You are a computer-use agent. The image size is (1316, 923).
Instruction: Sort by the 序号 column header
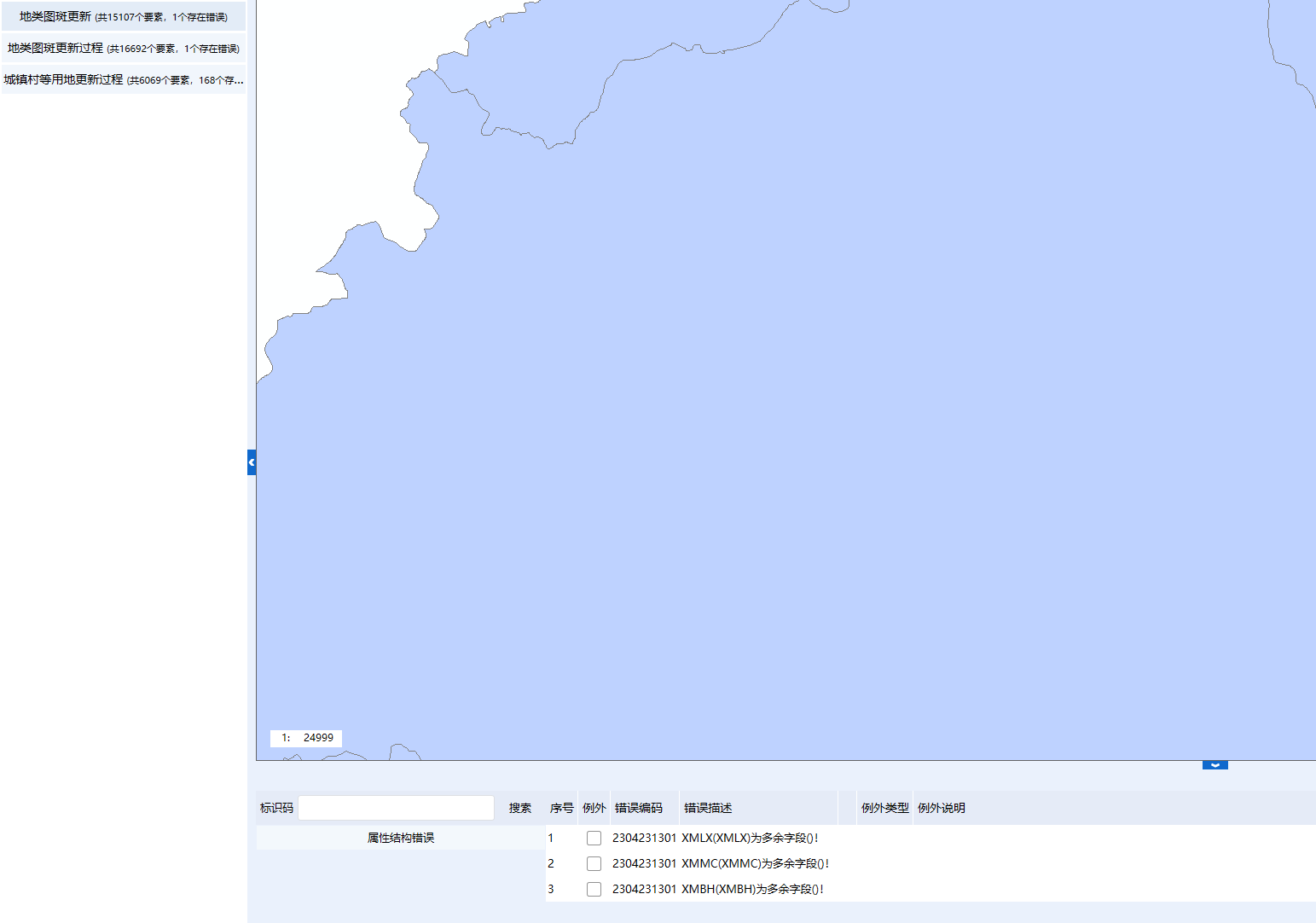pyautogui.click(x=561, y=808)
